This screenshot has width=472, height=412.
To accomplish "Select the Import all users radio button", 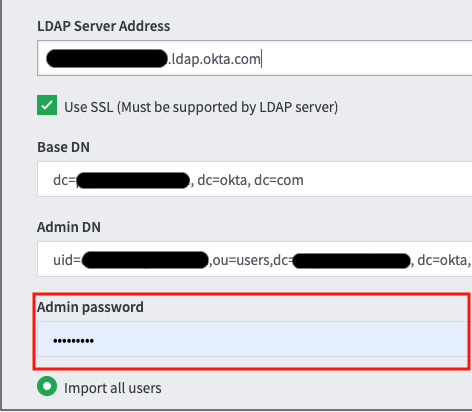I will coord(47,386).
